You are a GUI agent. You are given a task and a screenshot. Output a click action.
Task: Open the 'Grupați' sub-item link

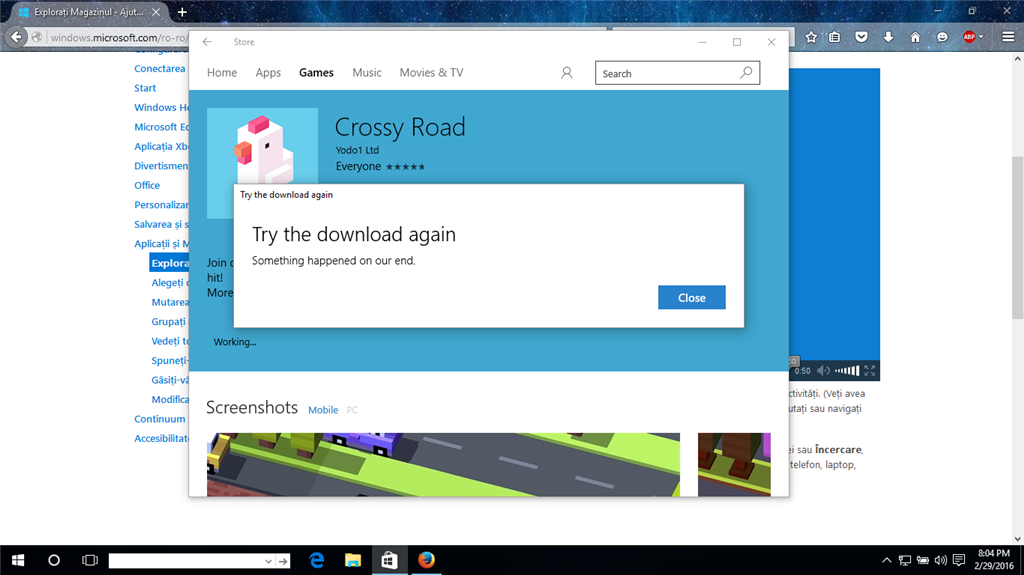pyautogui.click(x=168, y=321)
